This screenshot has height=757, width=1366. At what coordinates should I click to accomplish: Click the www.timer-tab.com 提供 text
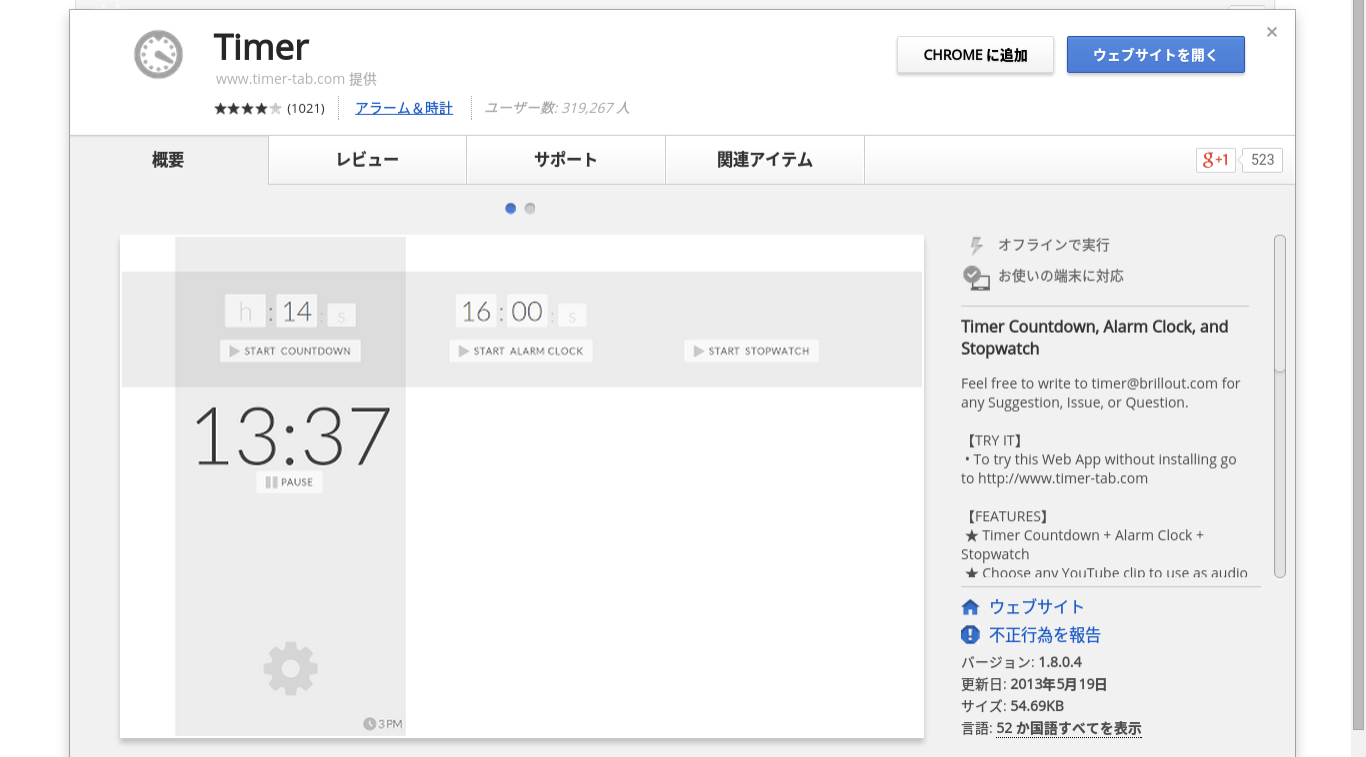[x=296, y=79]
